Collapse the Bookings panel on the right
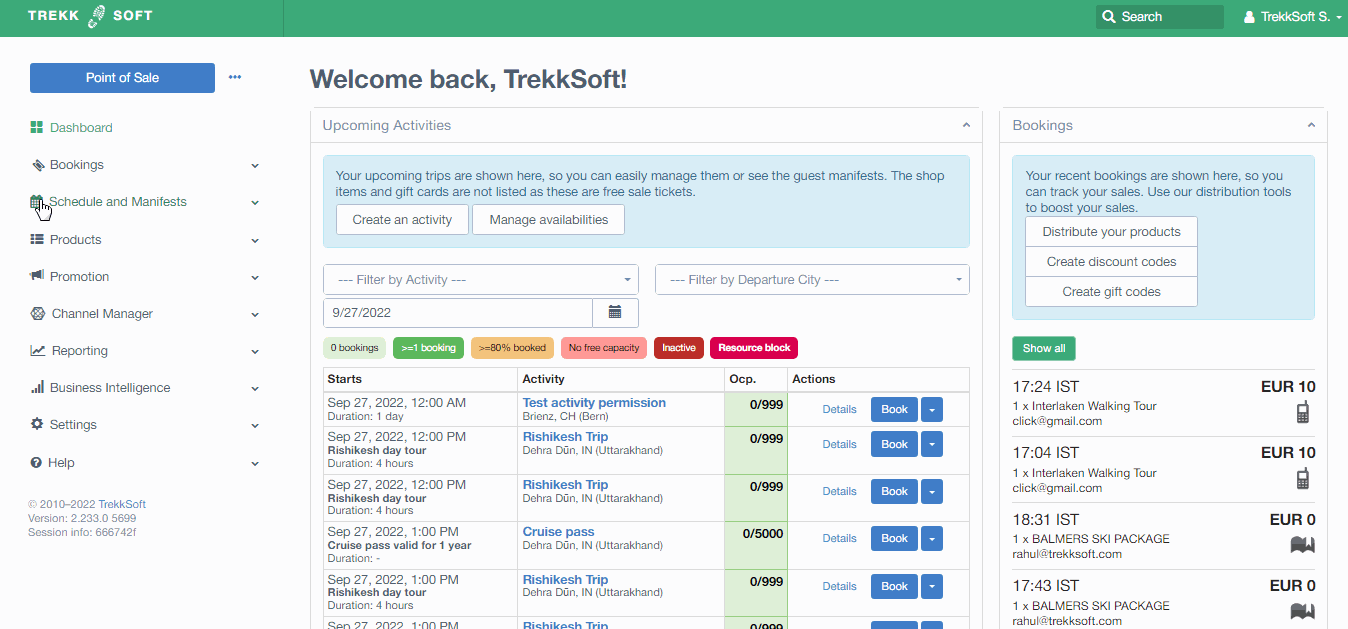The height and width of the screenshot is (629, 1348). pos(1311,126)
